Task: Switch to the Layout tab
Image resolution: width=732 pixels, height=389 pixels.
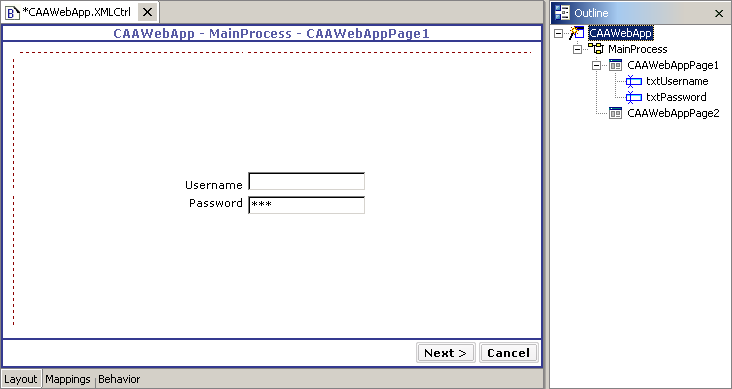Action: [x=21, y=379]
